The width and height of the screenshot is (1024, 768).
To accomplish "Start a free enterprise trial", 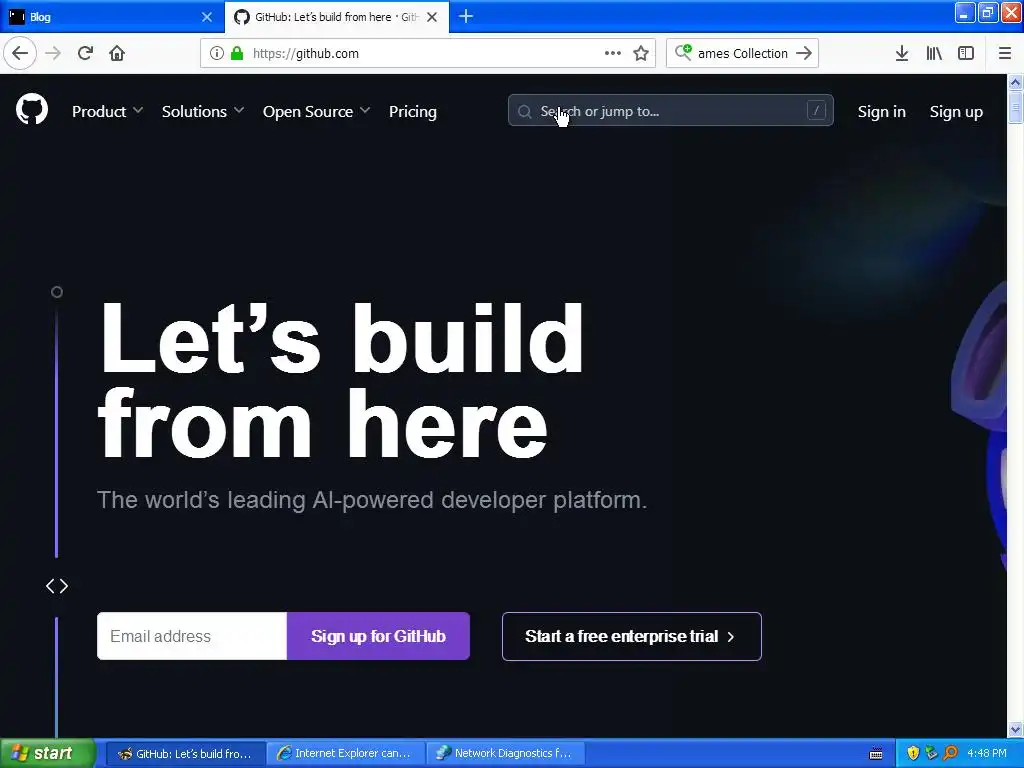I will click(x=632, y=636).
